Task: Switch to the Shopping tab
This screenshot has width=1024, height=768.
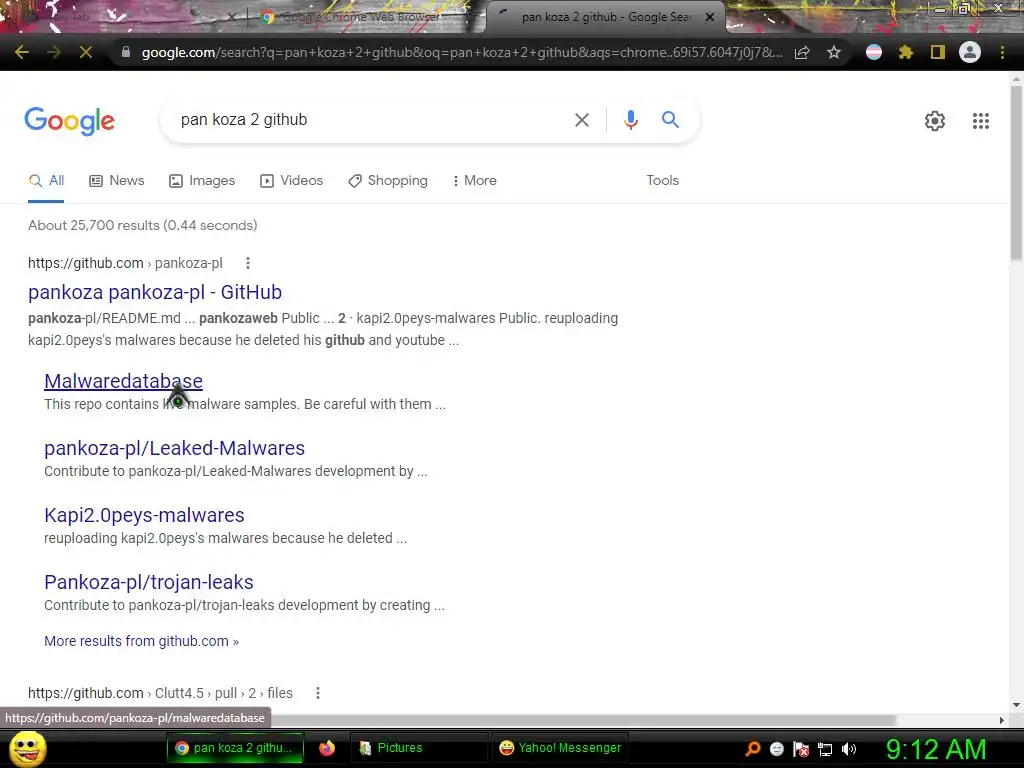Action: click(388, 180)
